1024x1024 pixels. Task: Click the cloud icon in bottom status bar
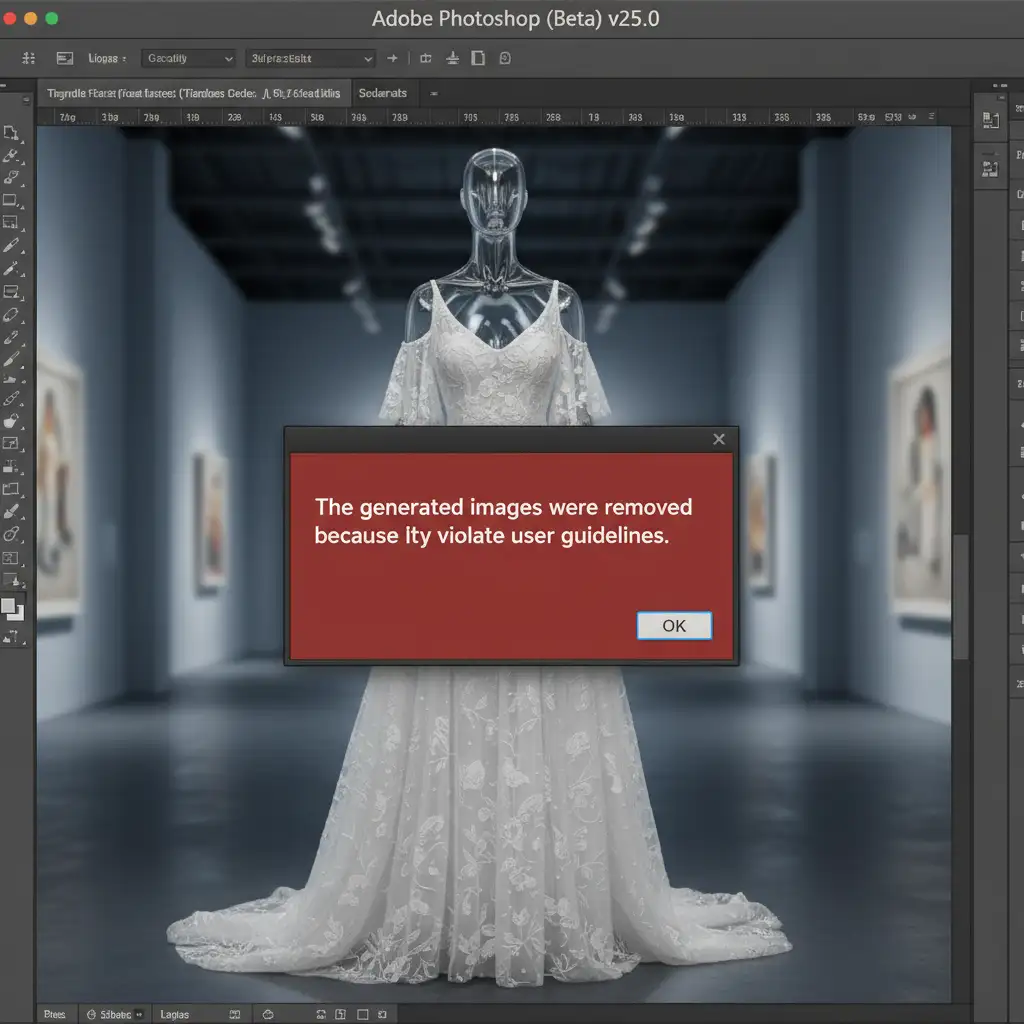[x=268, y=1014]
